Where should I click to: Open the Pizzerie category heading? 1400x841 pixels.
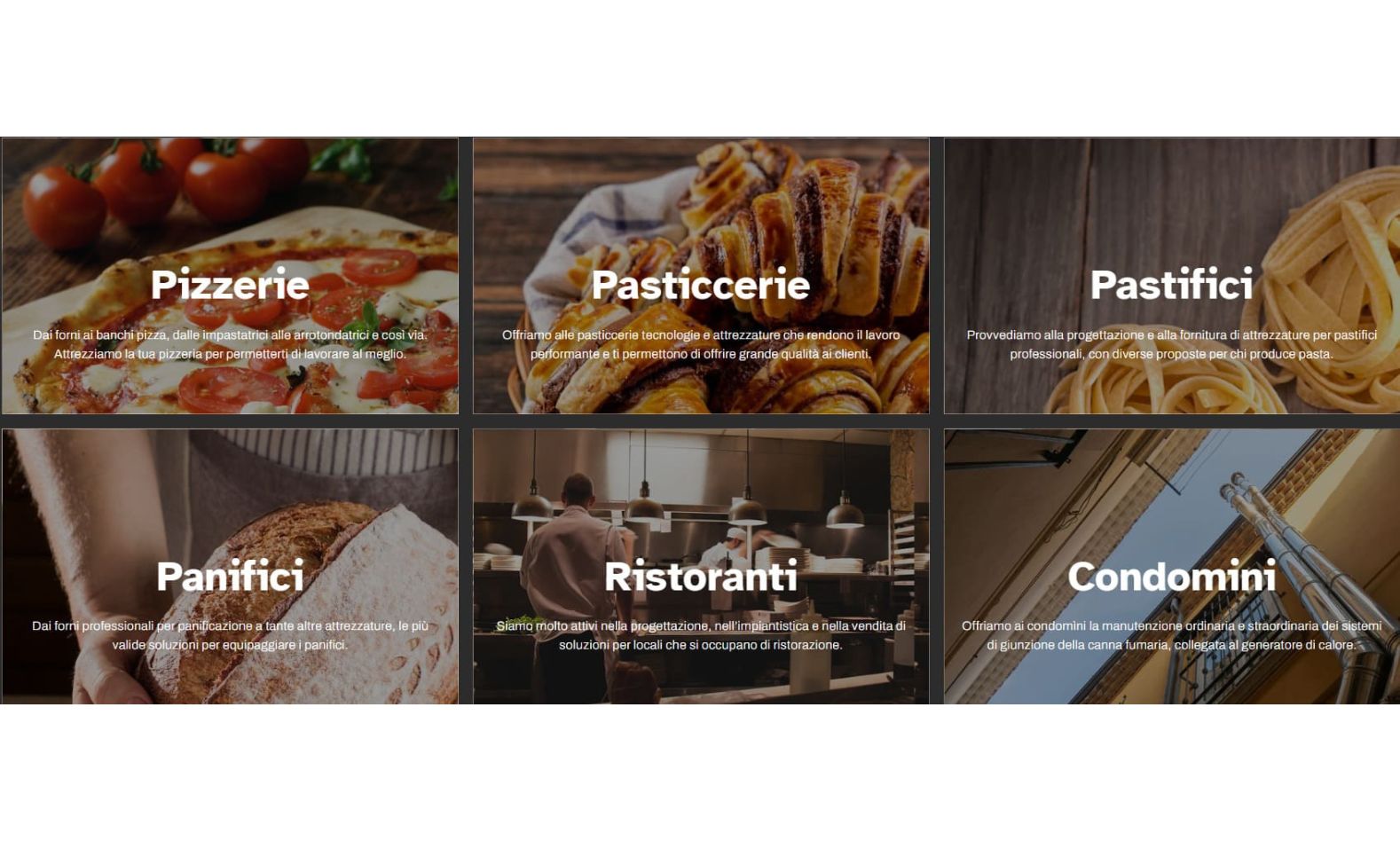[230, 285]
